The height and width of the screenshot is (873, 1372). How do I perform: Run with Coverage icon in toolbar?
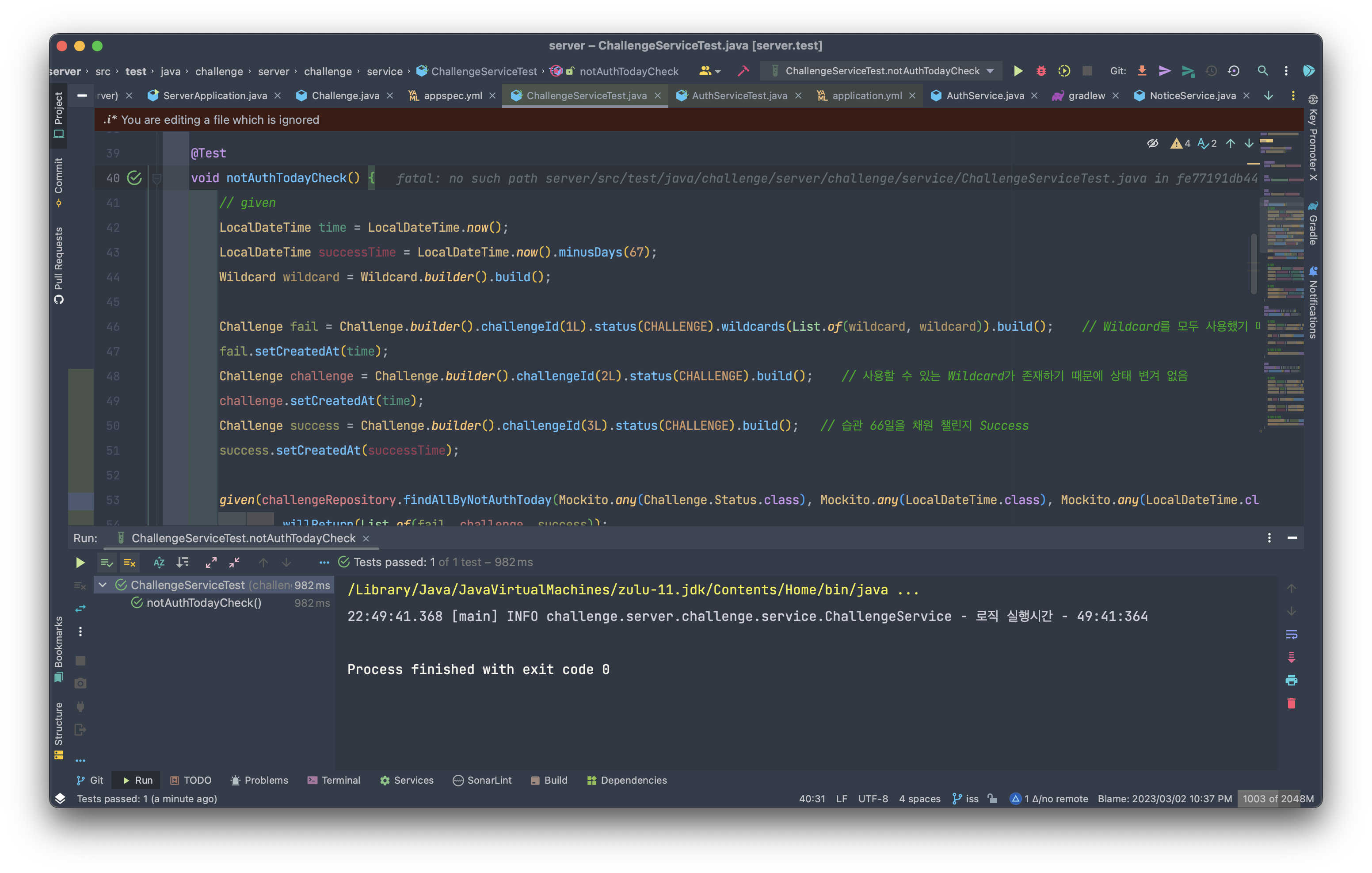tap(1064, 71)
